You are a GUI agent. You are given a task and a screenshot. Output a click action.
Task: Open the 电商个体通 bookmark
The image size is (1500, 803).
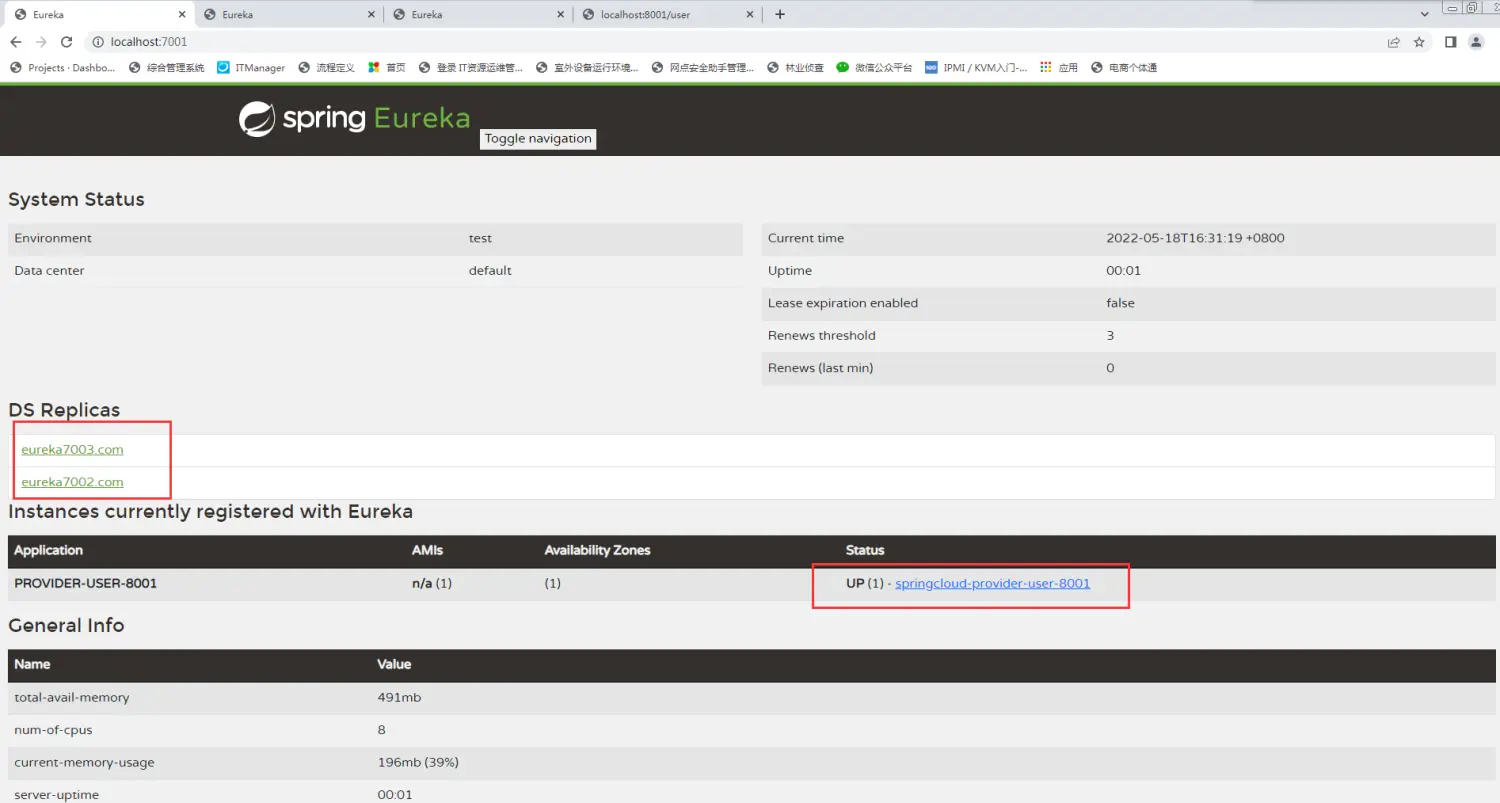pyautogui.click(x=1124, y=68)
